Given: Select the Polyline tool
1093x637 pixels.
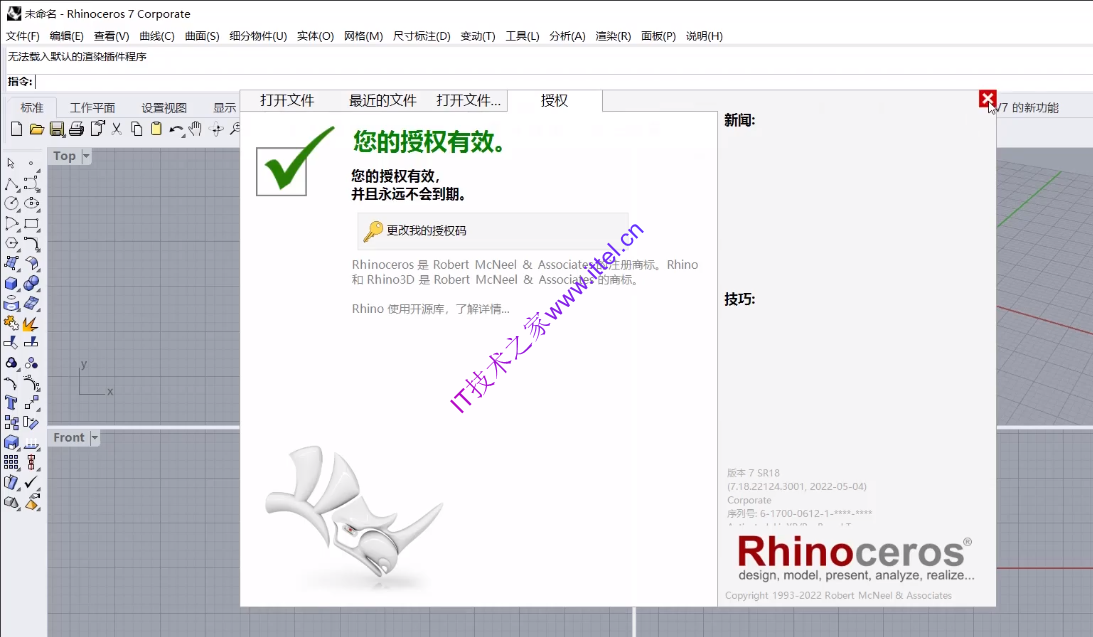Looking at the screenshot, I should pyautogui.click(x=11, y=184).
